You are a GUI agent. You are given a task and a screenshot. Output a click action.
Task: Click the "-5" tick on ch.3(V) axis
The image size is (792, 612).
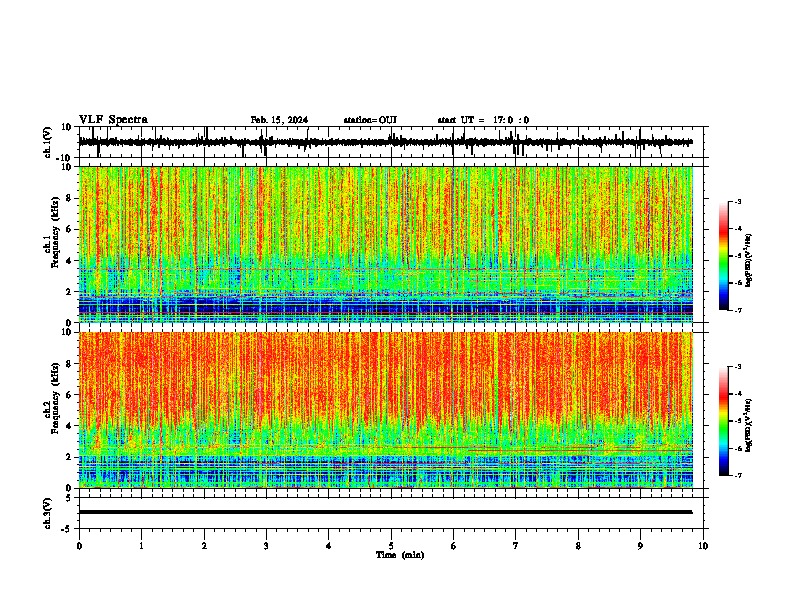pyautogui.click(x=67, y=529)
